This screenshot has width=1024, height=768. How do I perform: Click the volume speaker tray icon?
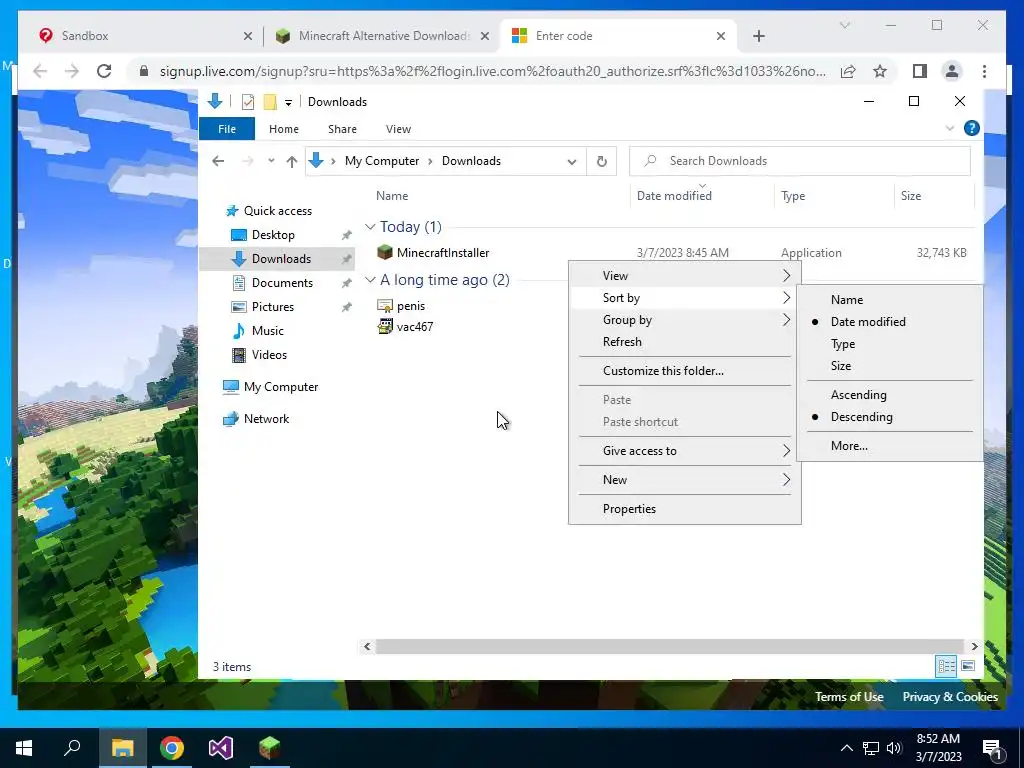(x=894, y=748)
